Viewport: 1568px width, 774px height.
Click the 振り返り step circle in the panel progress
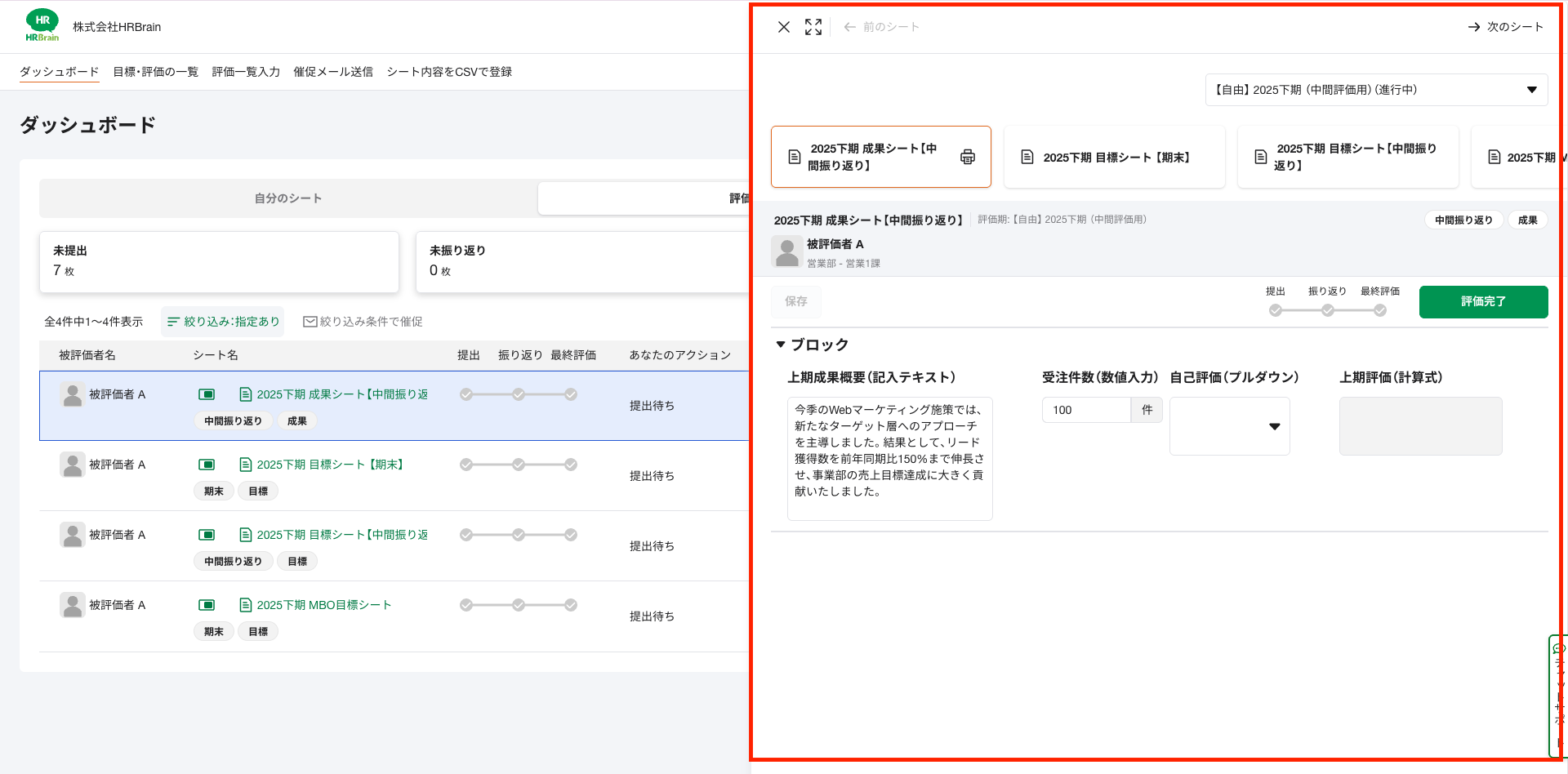pos(1327,310)
